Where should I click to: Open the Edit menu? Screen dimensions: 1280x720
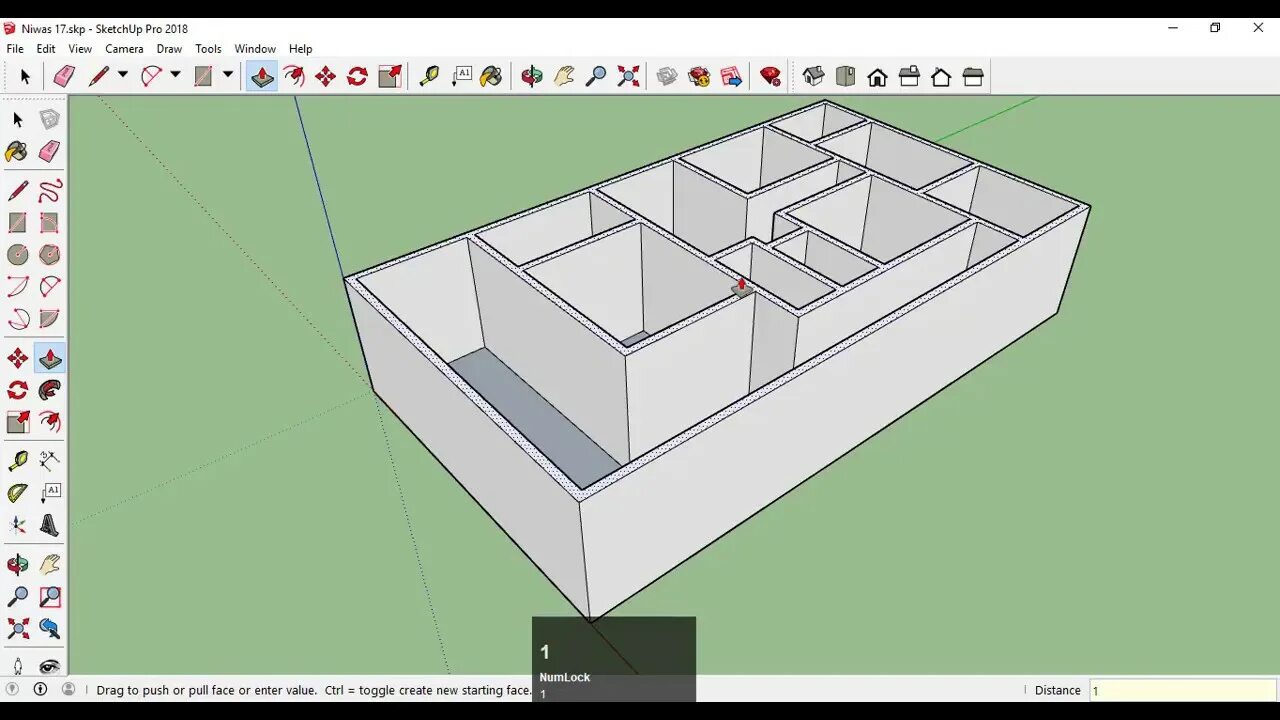pos(46,48)
